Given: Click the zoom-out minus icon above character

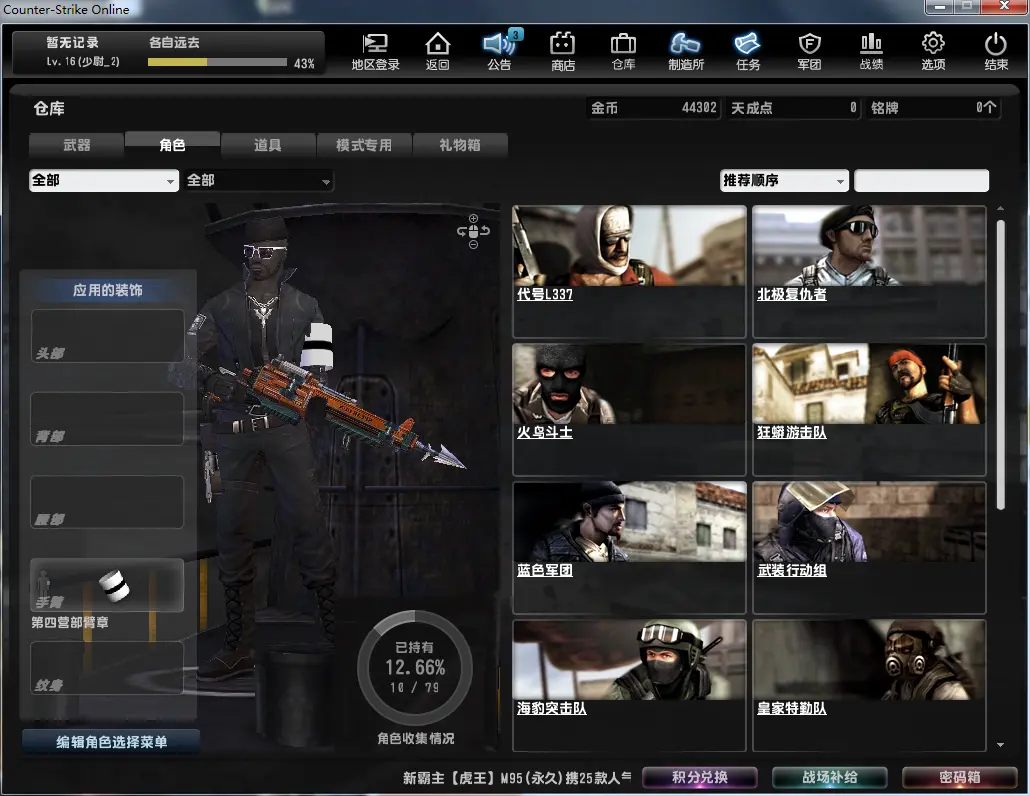Looking at the screenshot, I should [x=473, y=245].
